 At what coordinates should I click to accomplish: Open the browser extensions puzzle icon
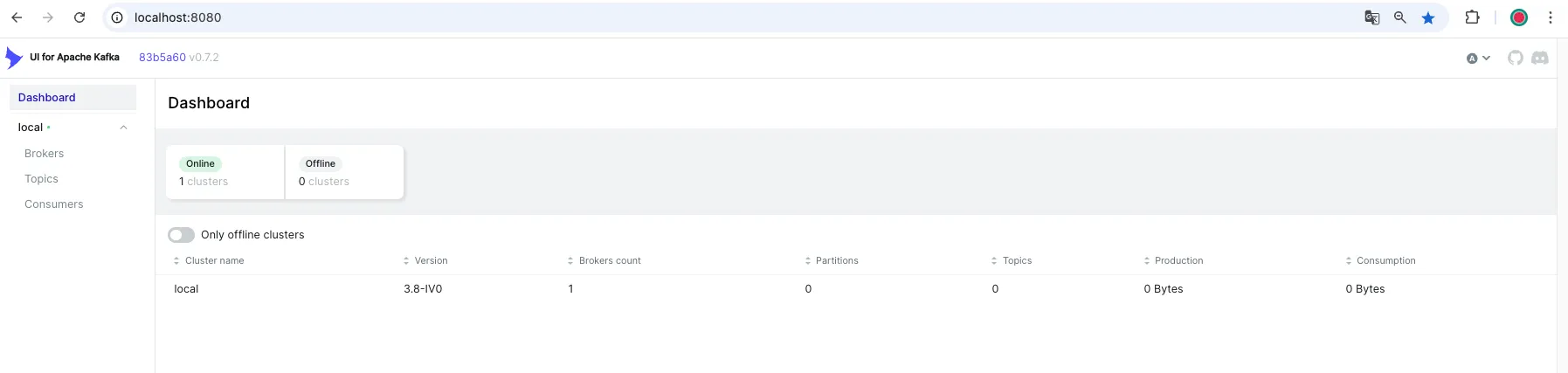coord(1472,17)
